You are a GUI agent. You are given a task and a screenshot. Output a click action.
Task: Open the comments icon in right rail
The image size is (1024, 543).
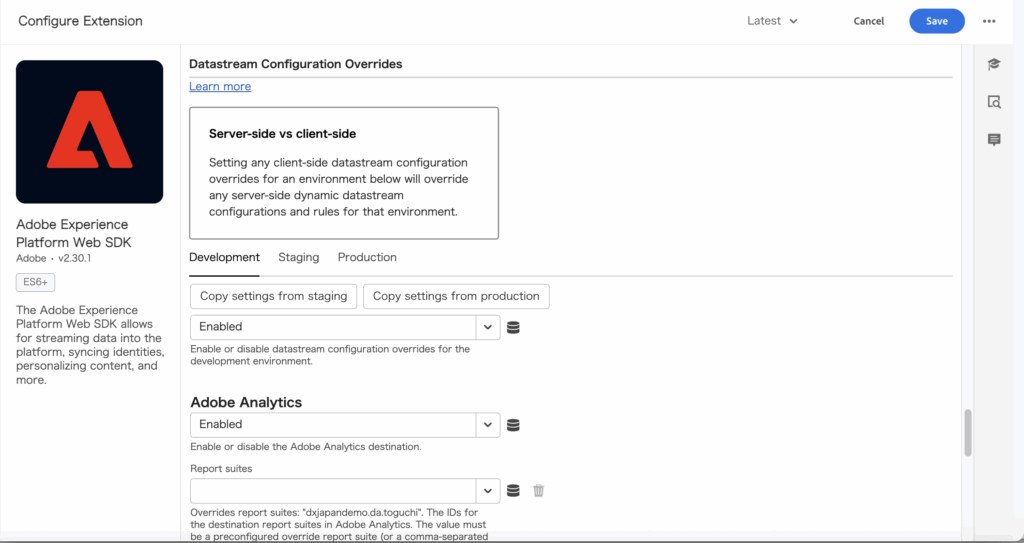tap(994, 139)
